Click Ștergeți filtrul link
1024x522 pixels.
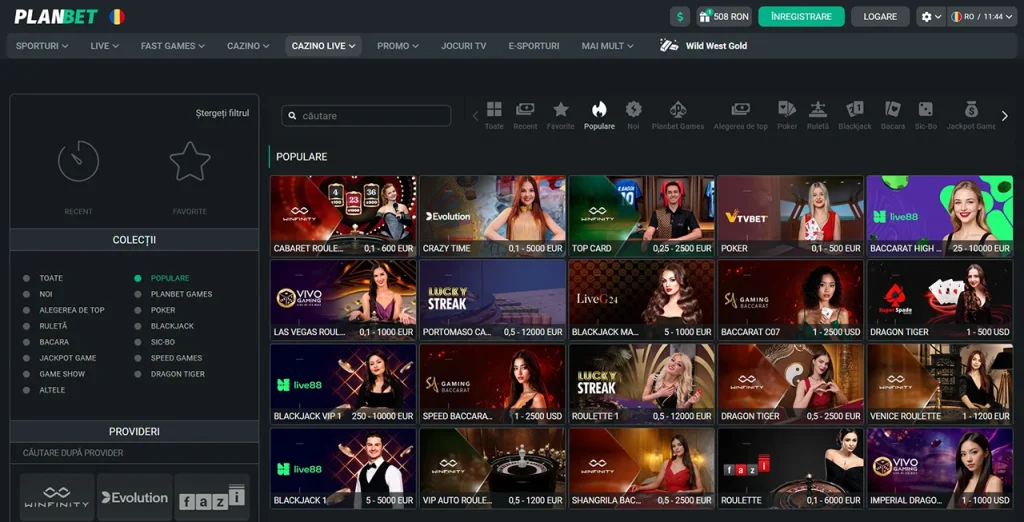click(222, 113)
